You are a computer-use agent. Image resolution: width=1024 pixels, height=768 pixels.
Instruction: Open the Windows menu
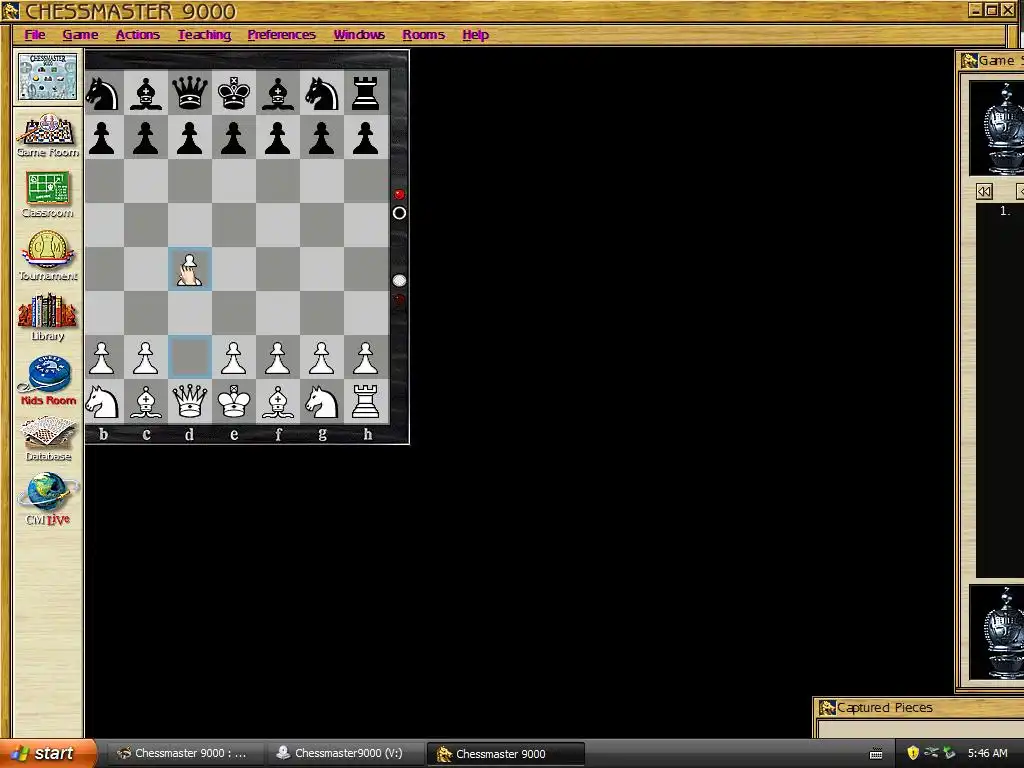coord(359,35)
